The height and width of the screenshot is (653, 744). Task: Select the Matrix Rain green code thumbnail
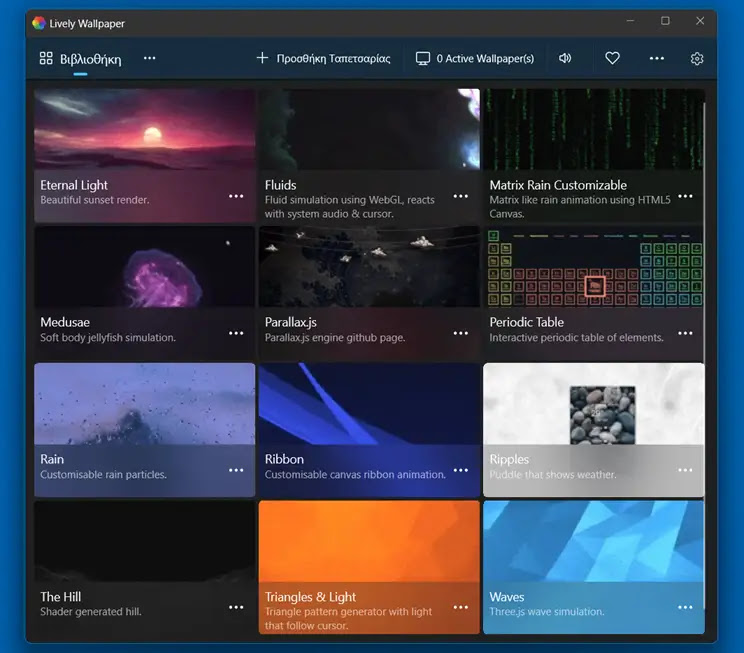[x=594, y=129]
